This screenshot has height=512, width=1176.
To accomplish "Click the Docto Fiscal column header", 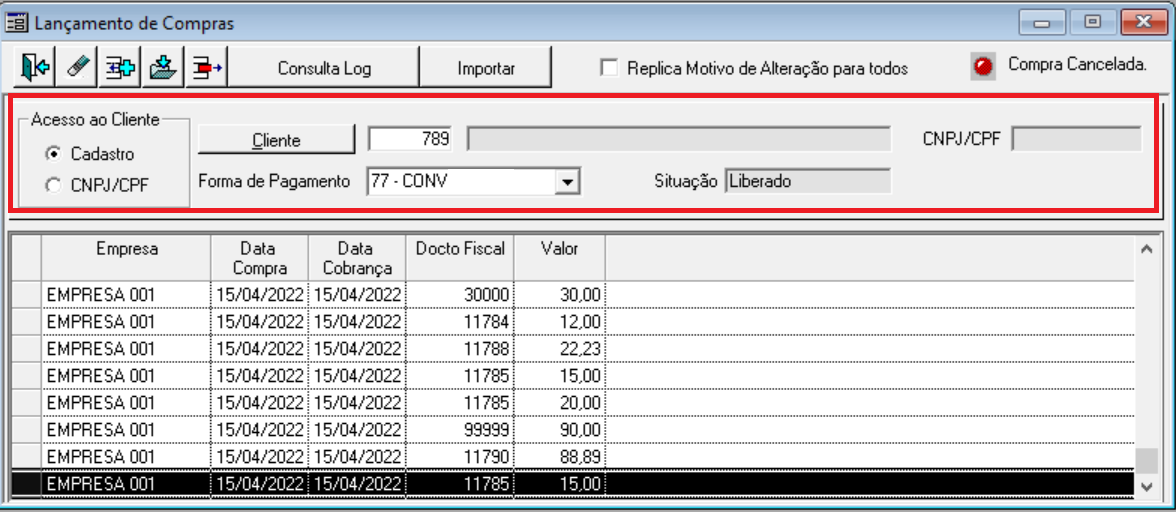I will point(460,257).
